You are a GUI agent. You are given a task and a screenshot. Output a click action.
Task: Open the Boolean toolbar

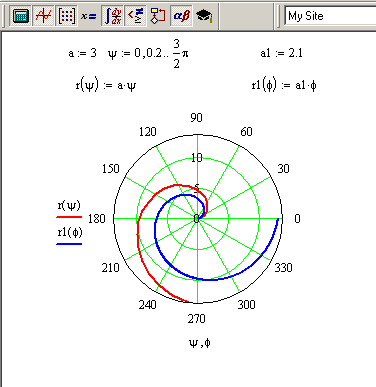click(x=136, y=16)
